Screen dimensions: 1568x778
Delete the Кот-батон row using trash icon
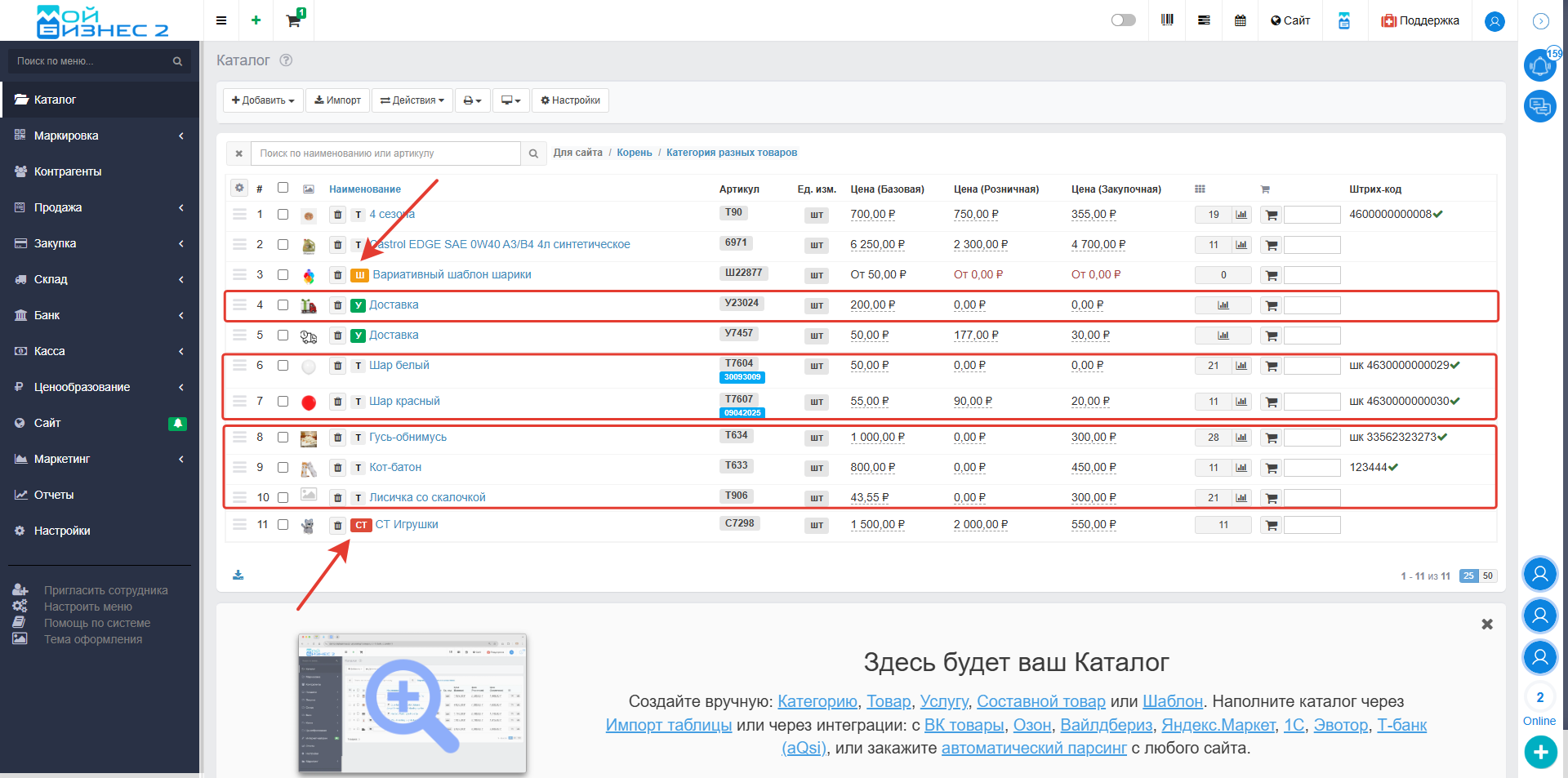pos(337,468)
